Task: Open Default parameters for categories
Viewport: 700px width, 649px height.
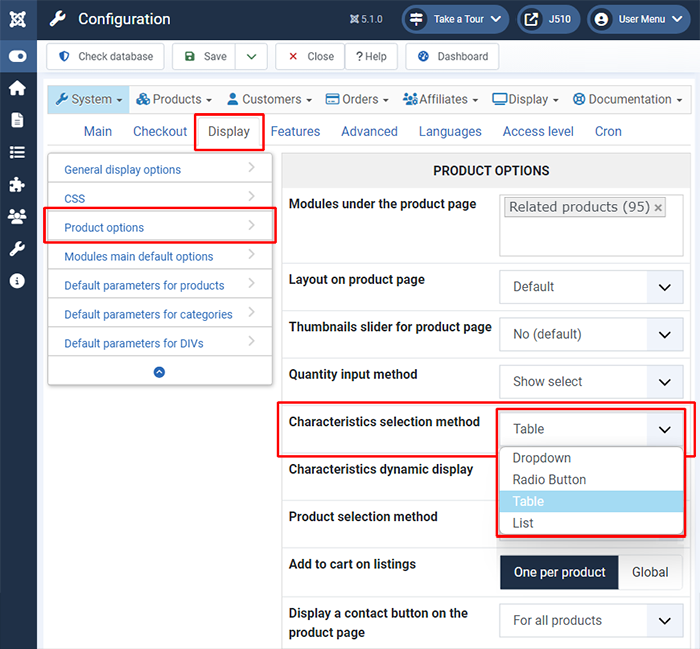Action: tap(160, 313)
